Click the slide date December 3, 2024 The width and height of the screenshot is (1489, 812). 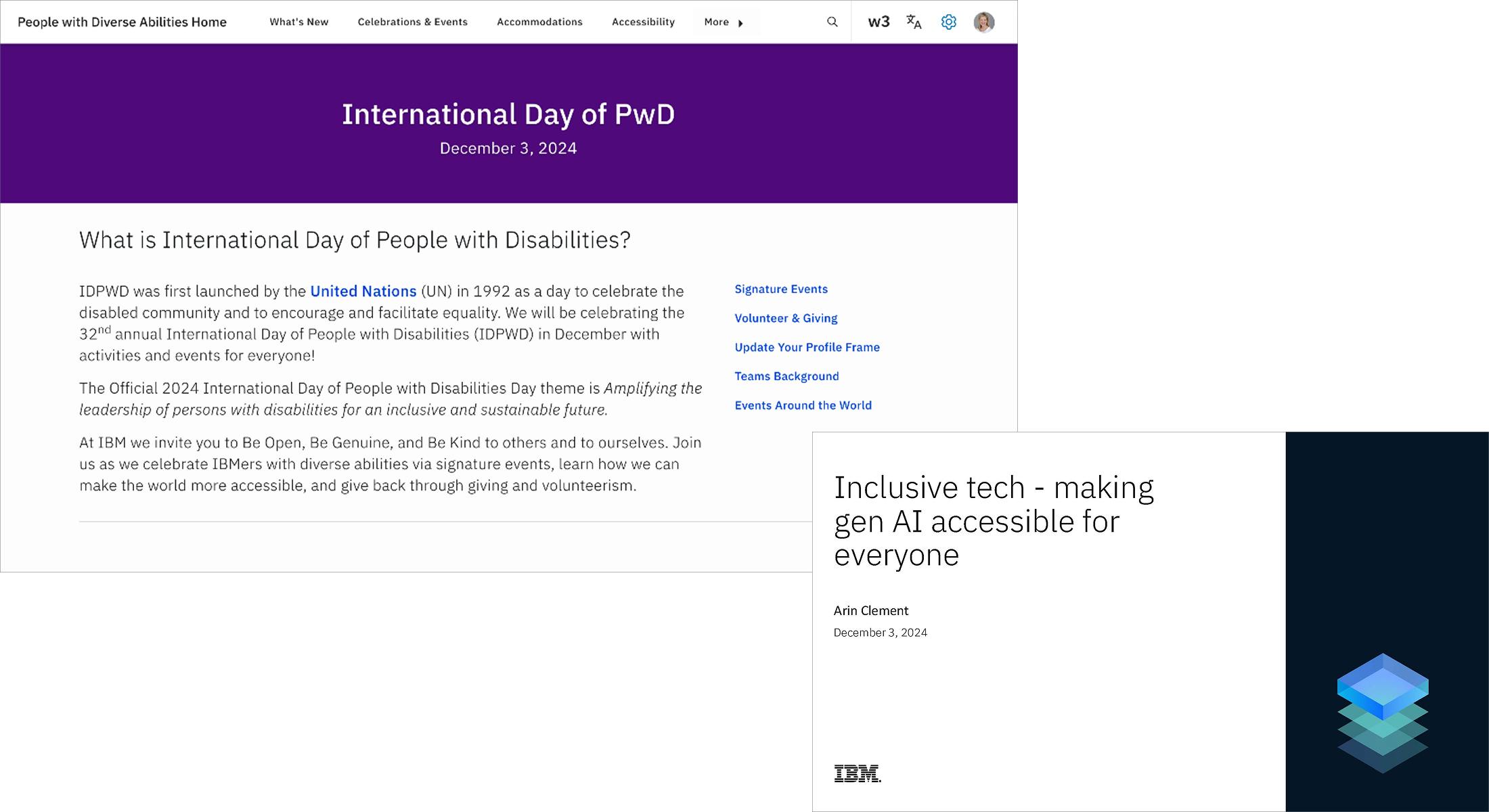point(881,633)
